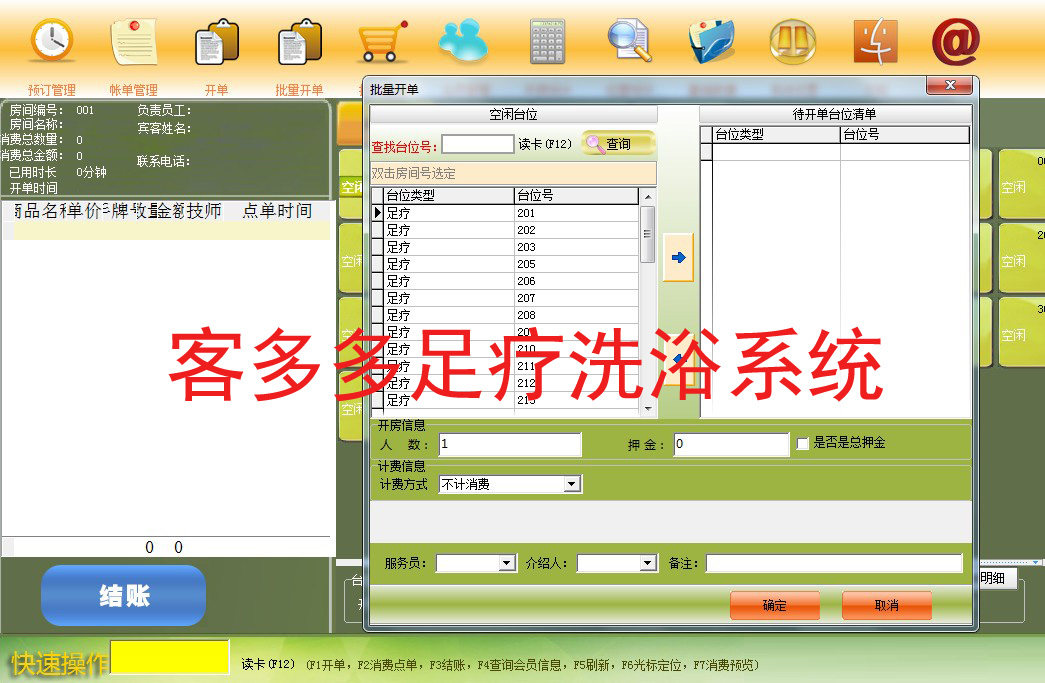The image size is (1045, 683).
Task: Click the 确定 button
Action: 775,605
